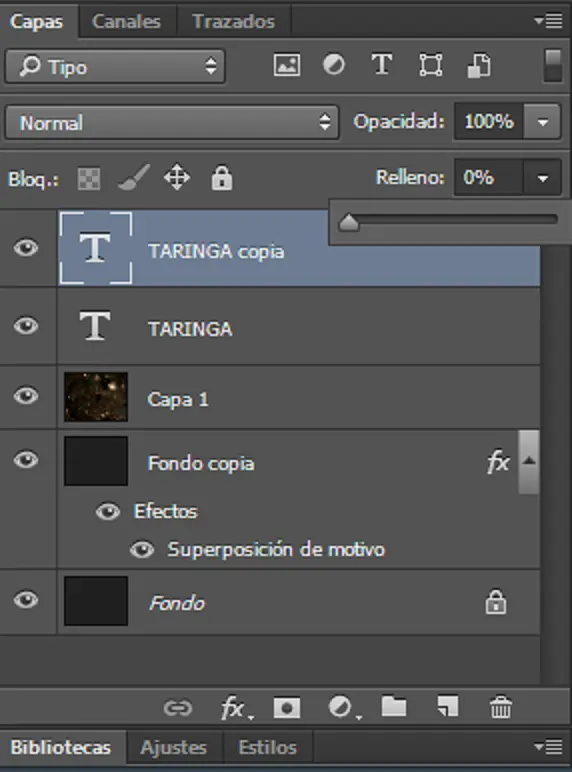The image size is (572, 772).
Task: Filter for smart object layers icon
Action: pyautogui.click(x=478, y=65)
